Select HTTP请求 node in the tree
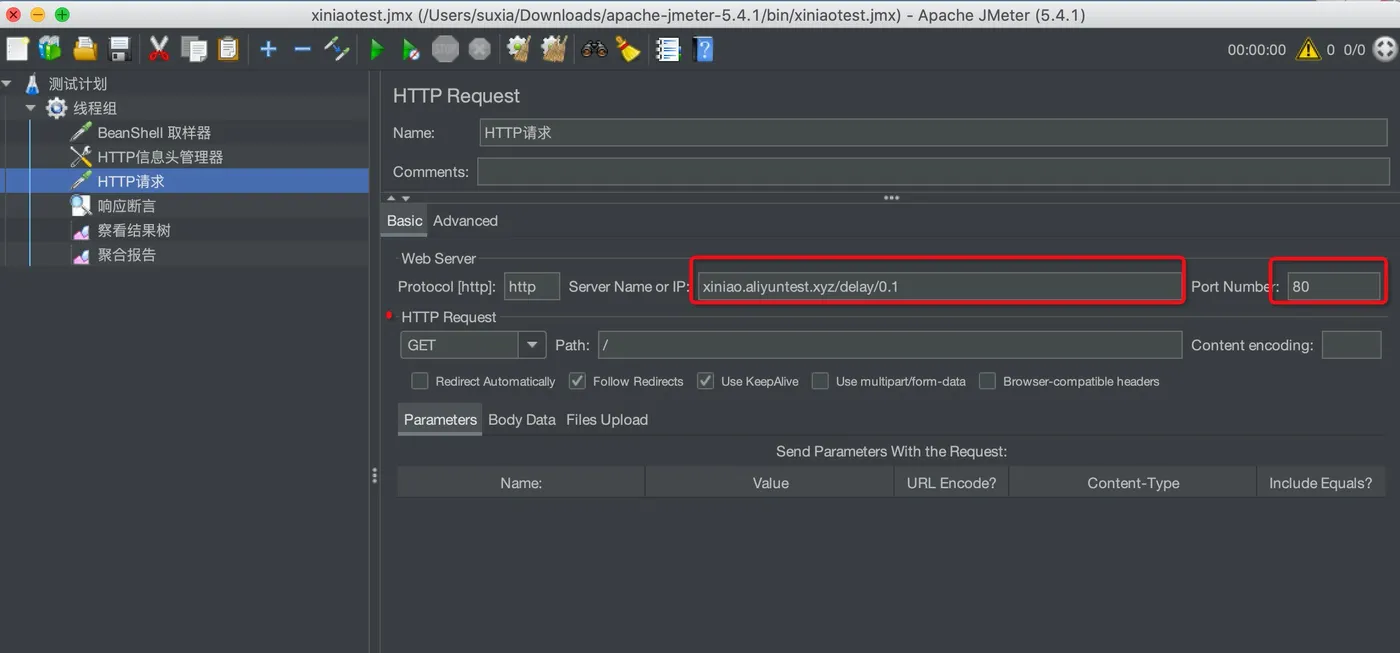1400x653 pixels. [130, 181]
